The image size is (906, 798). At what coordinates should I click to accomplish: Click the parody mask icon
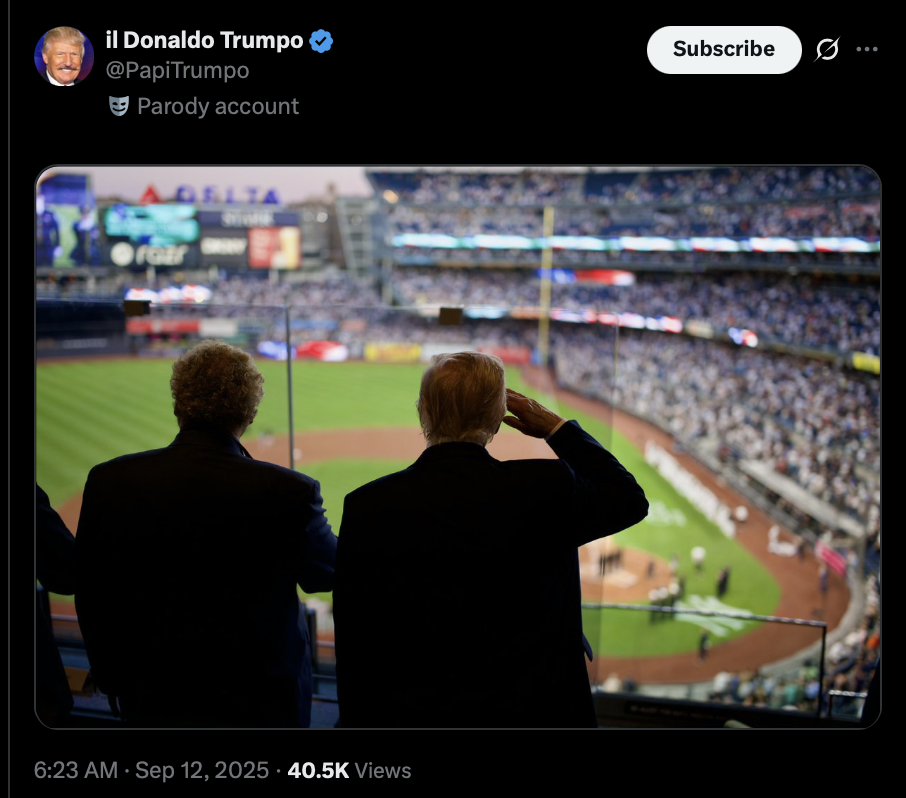tap(119, 106)
